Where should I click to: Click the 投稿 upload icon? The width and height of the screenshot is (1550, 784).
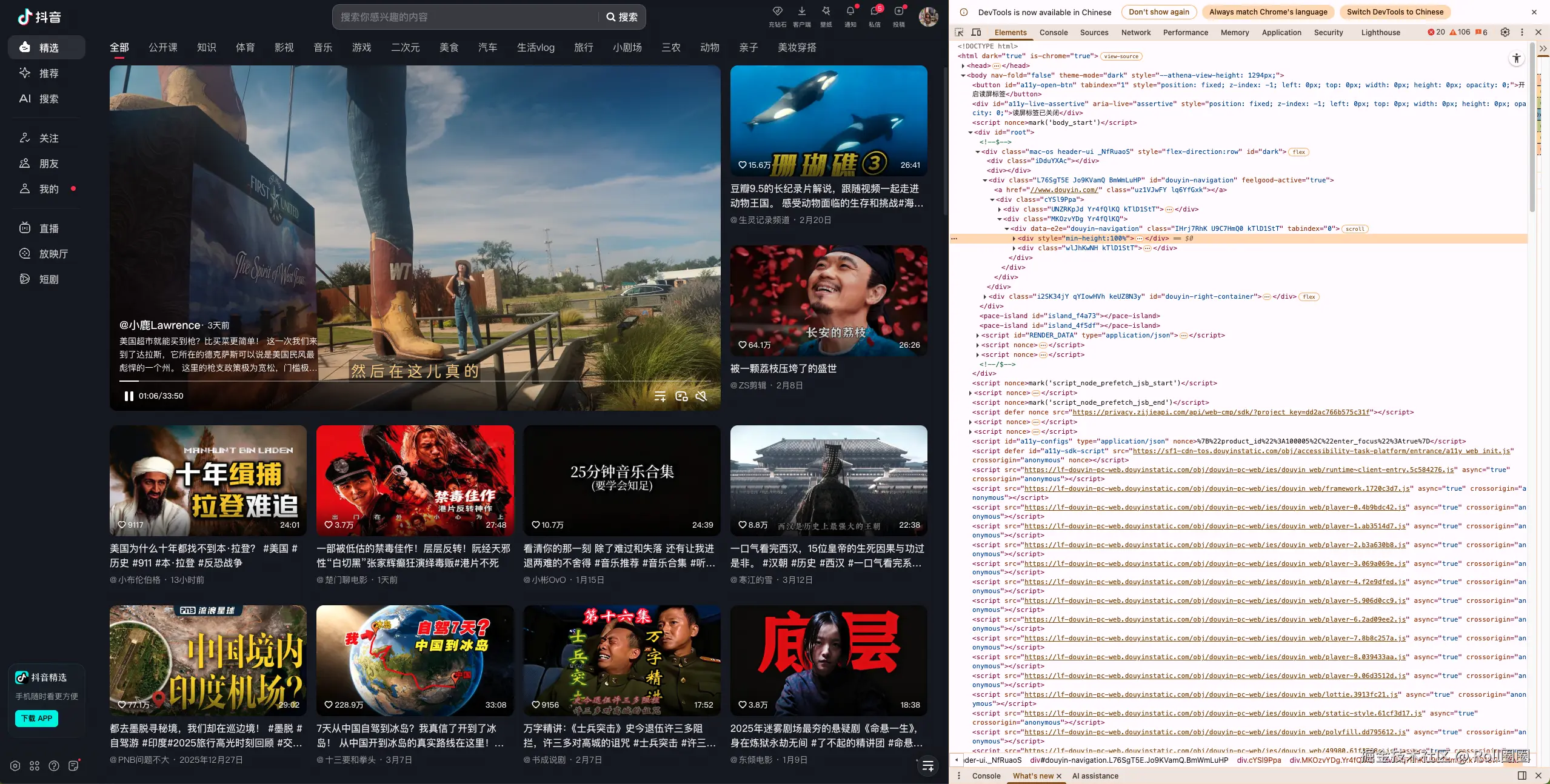(898, 12)
